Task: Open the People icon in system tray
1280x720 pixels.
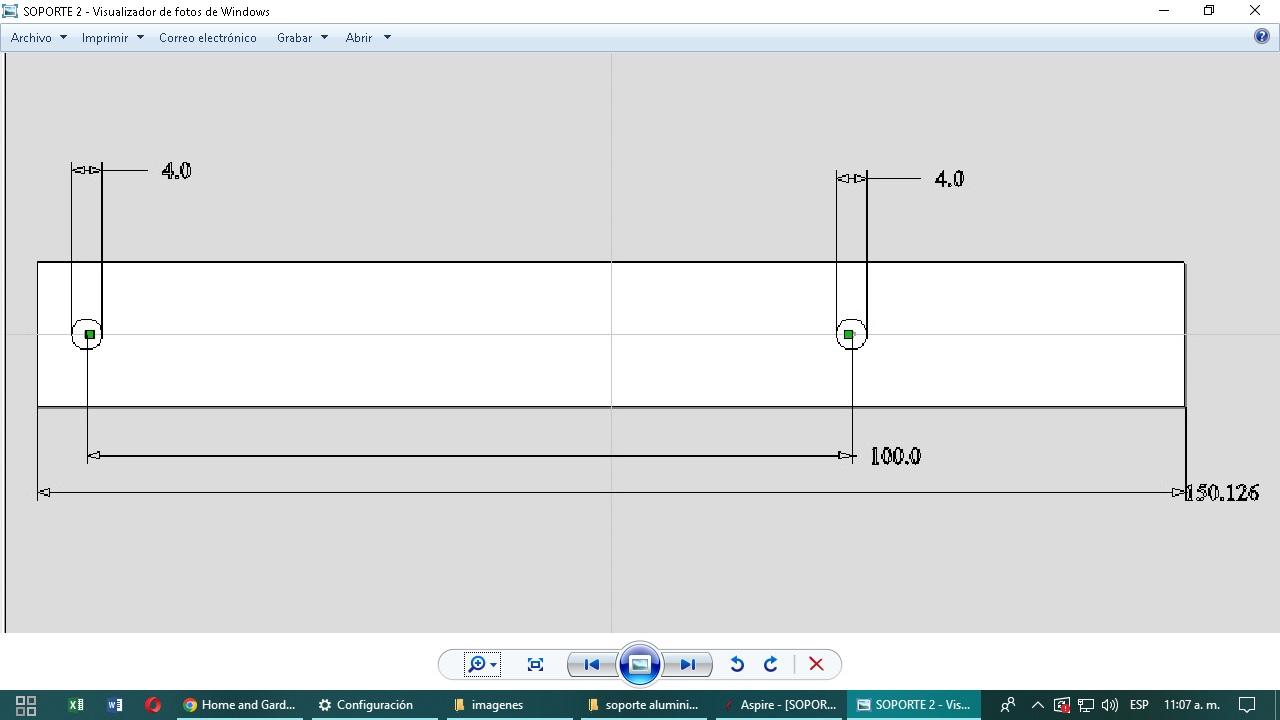Action: (x=1008, y=705)
